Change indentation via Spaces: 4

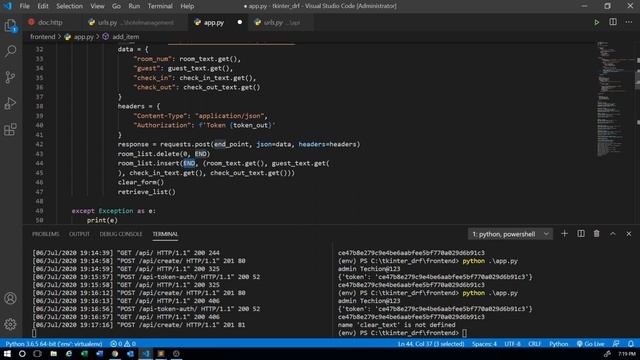[484, 344]
